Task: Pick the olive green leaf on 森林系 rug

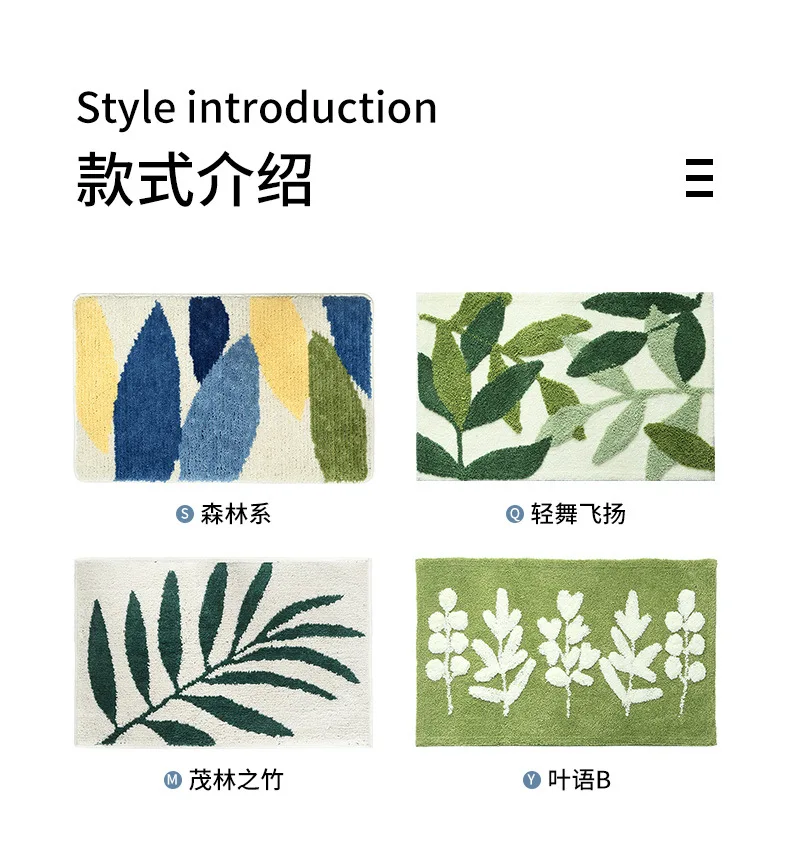Action: 337,407
